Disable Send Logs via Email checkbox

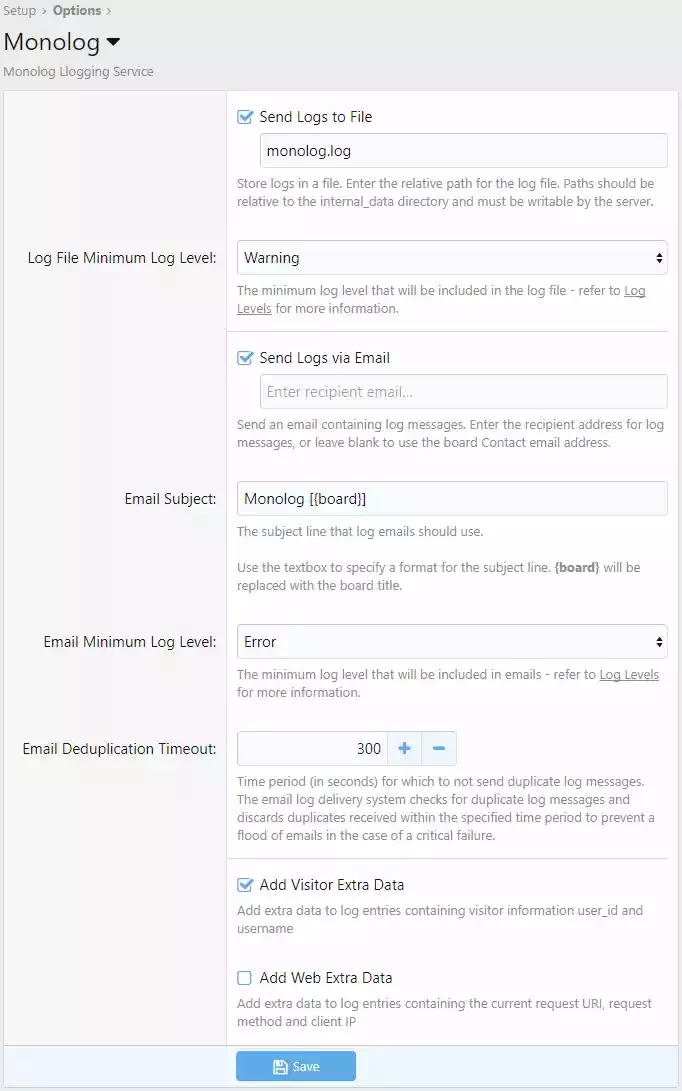click(x=245, y=358)
